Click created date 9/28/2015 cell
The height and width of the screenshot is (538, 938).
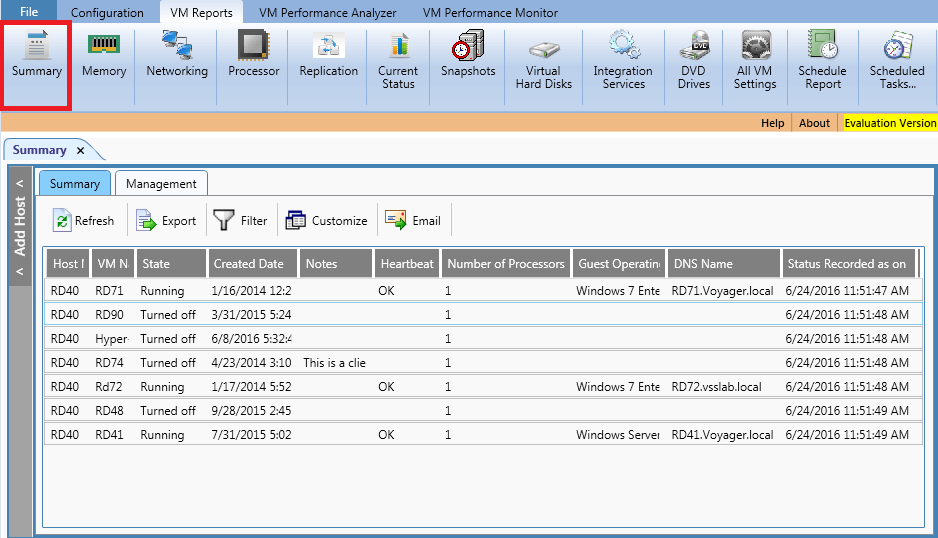tap(251, 411)
